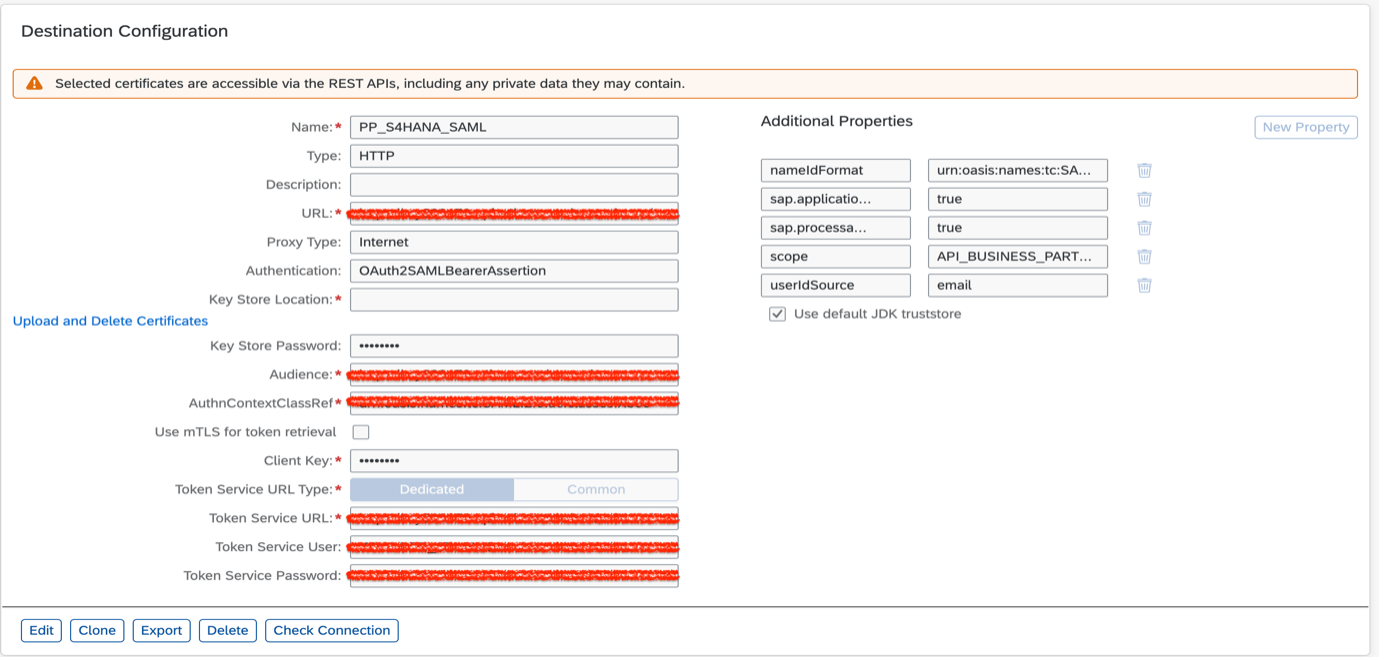Delete the destination
The width and height of the screenshot is (1384, 660).
[x=227, y=630]
